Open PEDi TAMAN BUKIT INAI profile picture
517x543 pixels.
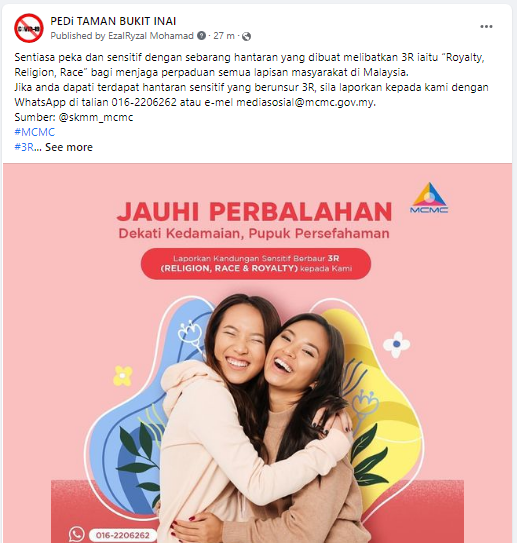click(x=29, y=28)
